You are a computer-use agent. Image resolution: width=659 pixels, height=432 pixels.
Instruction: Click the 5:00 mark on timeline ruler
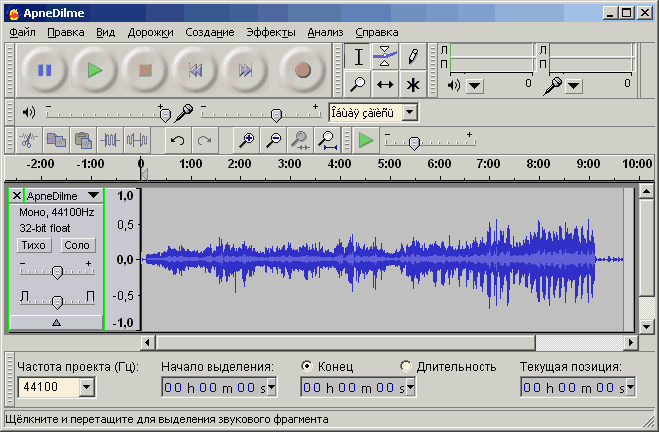click(389, 163)
